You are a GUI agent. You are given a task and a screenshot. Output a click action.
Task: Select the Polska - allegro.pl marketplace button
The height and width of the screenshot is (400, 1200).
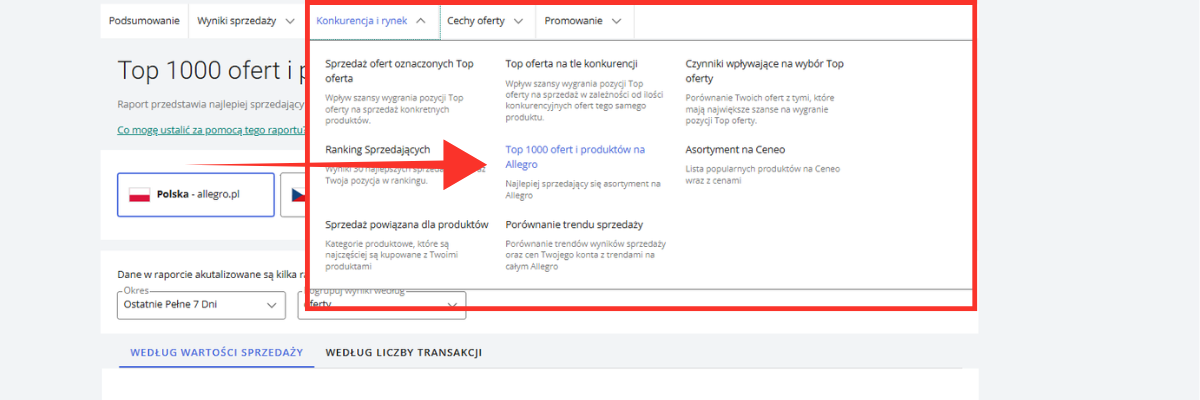(196, 194)
